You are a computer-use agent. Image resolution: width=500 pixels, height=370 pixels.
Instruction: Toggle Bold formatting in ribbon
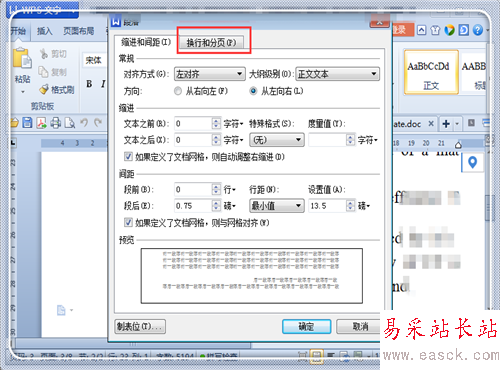89,84
